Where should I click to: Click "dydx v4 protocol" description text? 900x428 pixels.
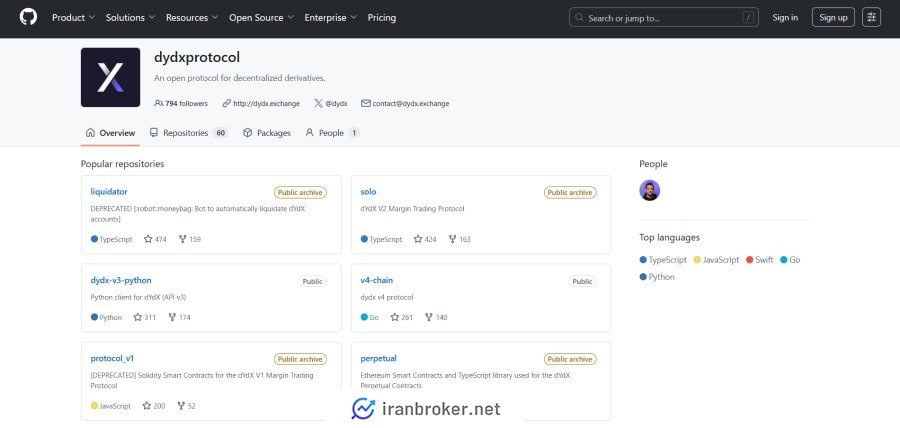click(387, 298)
